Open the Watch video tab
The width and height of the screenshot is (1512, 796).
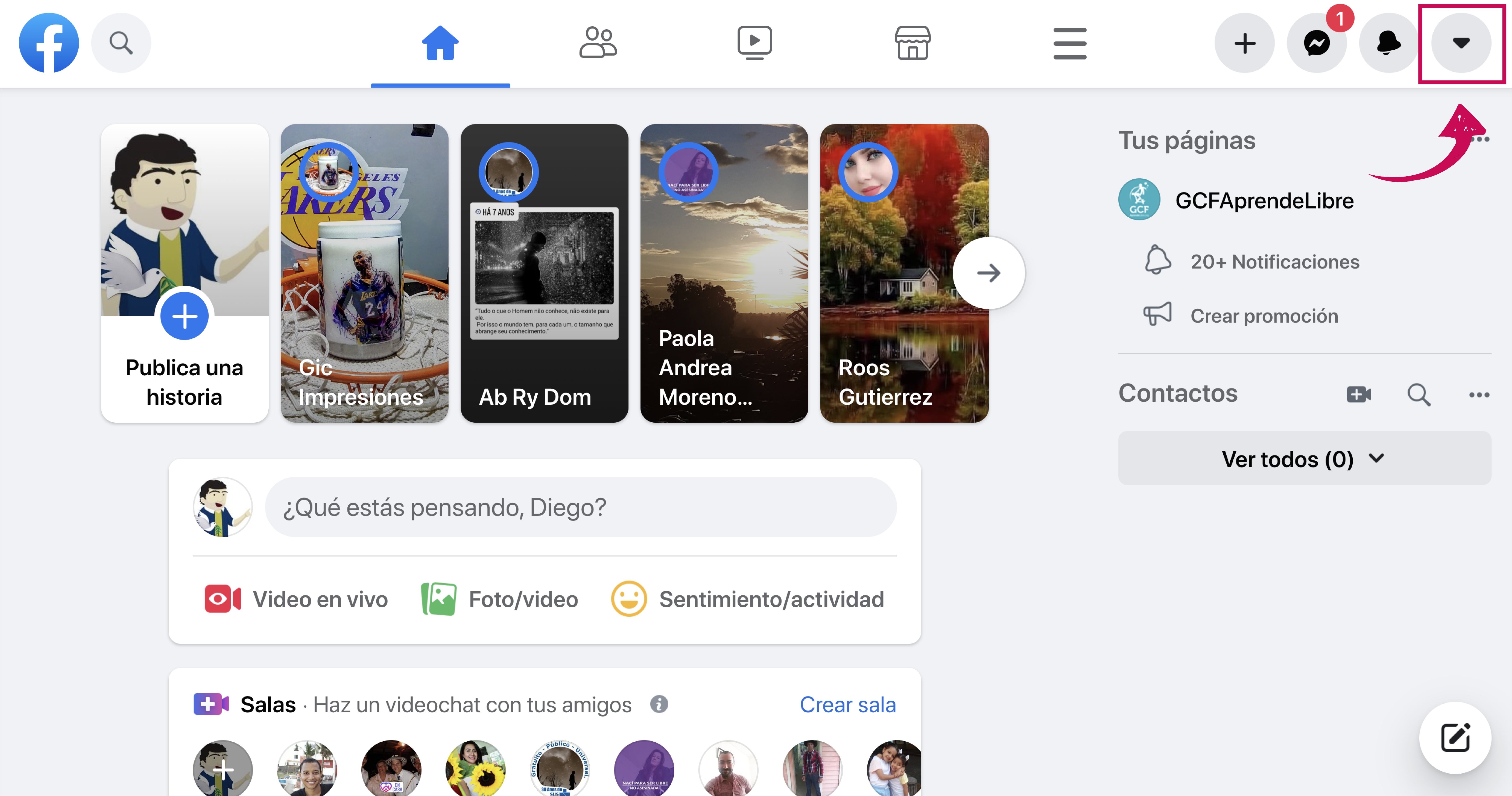click(x=755, y=43)
